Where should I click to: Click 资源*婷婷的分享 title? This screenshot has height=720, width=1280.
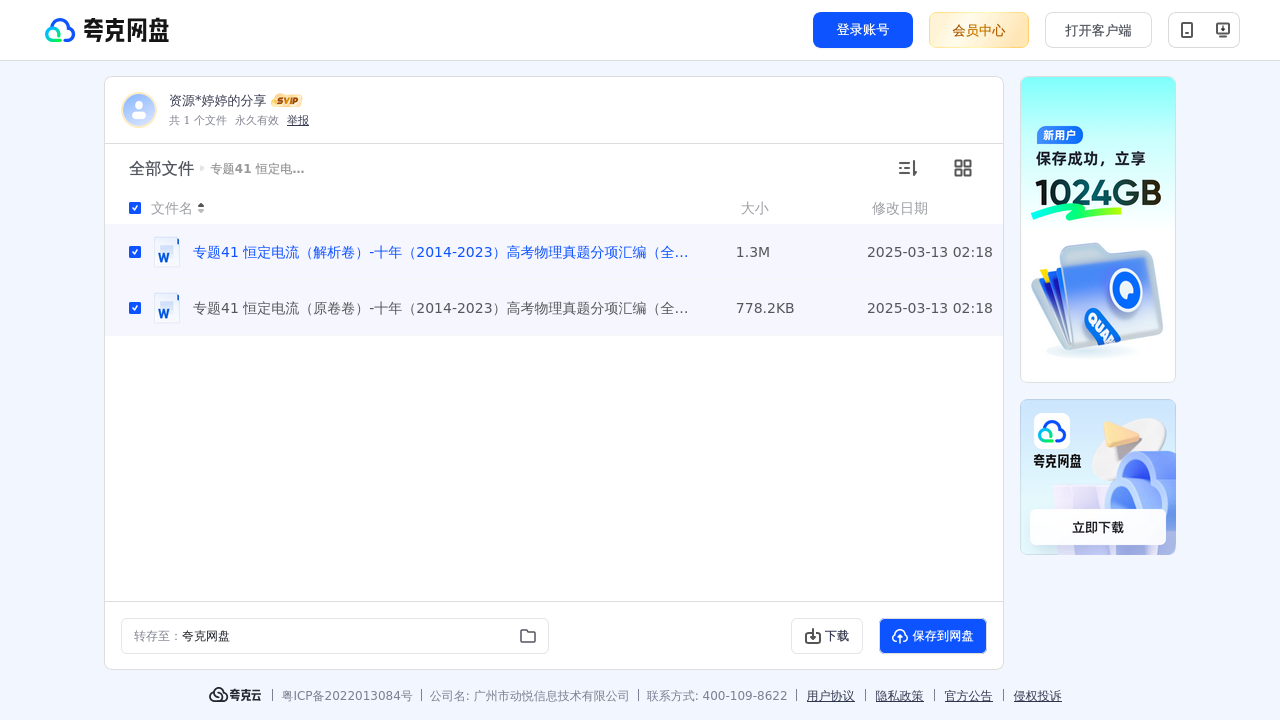point(218,101)
